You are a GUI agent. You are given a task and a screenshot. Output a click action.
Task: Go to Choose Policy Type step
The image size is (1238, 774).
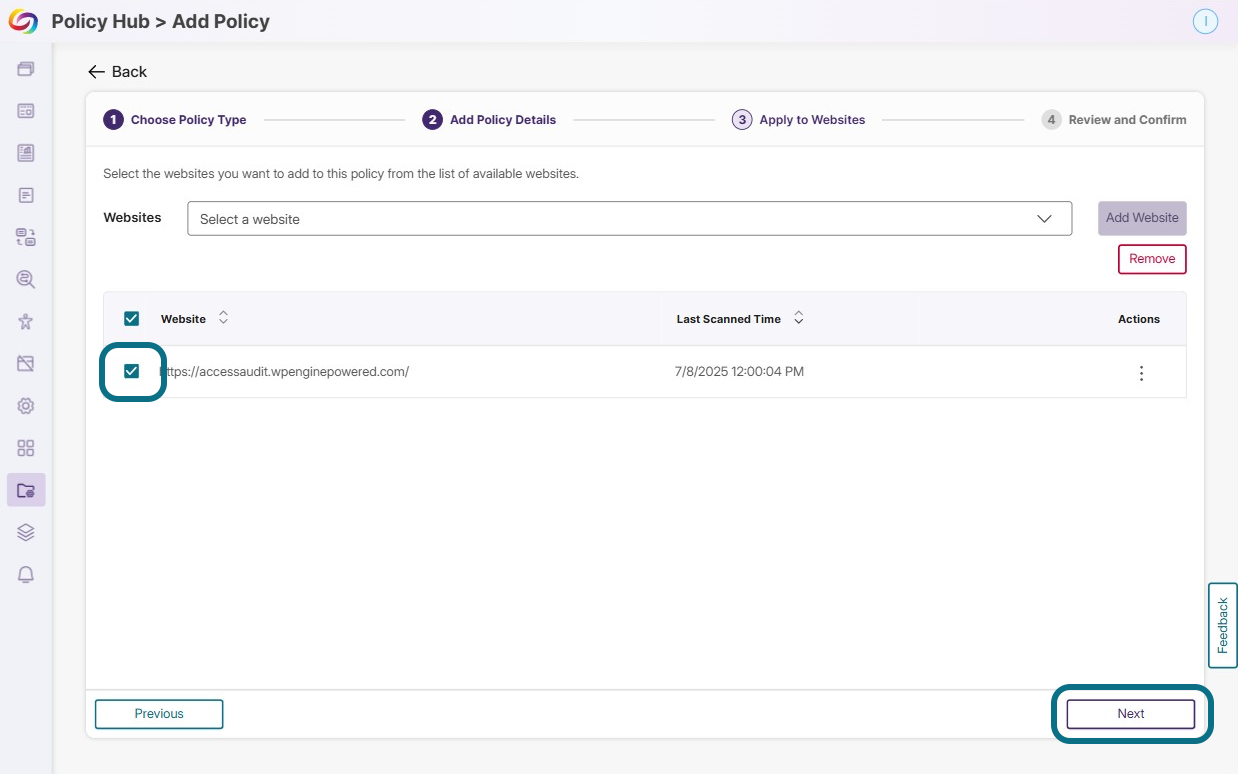click(175, 120)
